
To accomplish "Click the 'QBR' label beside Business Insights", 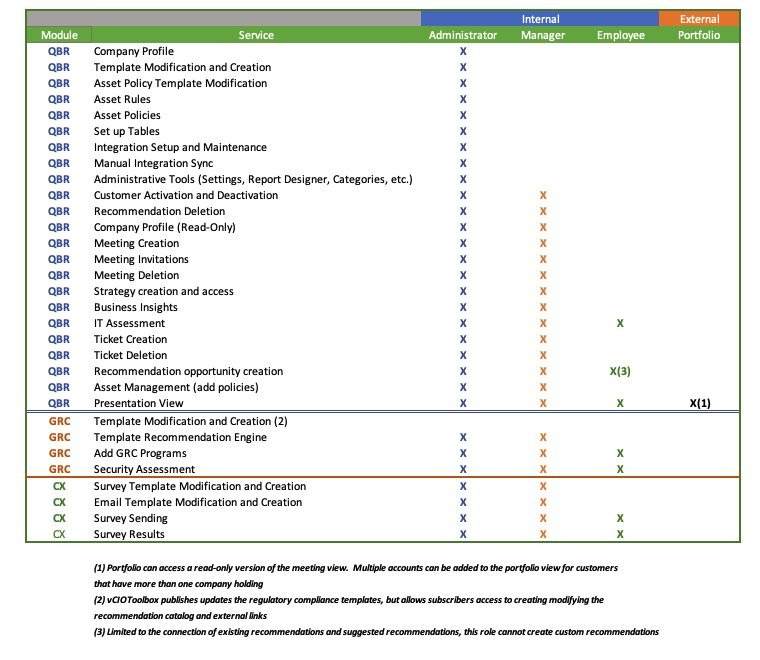I will click(x=59, y=307).
